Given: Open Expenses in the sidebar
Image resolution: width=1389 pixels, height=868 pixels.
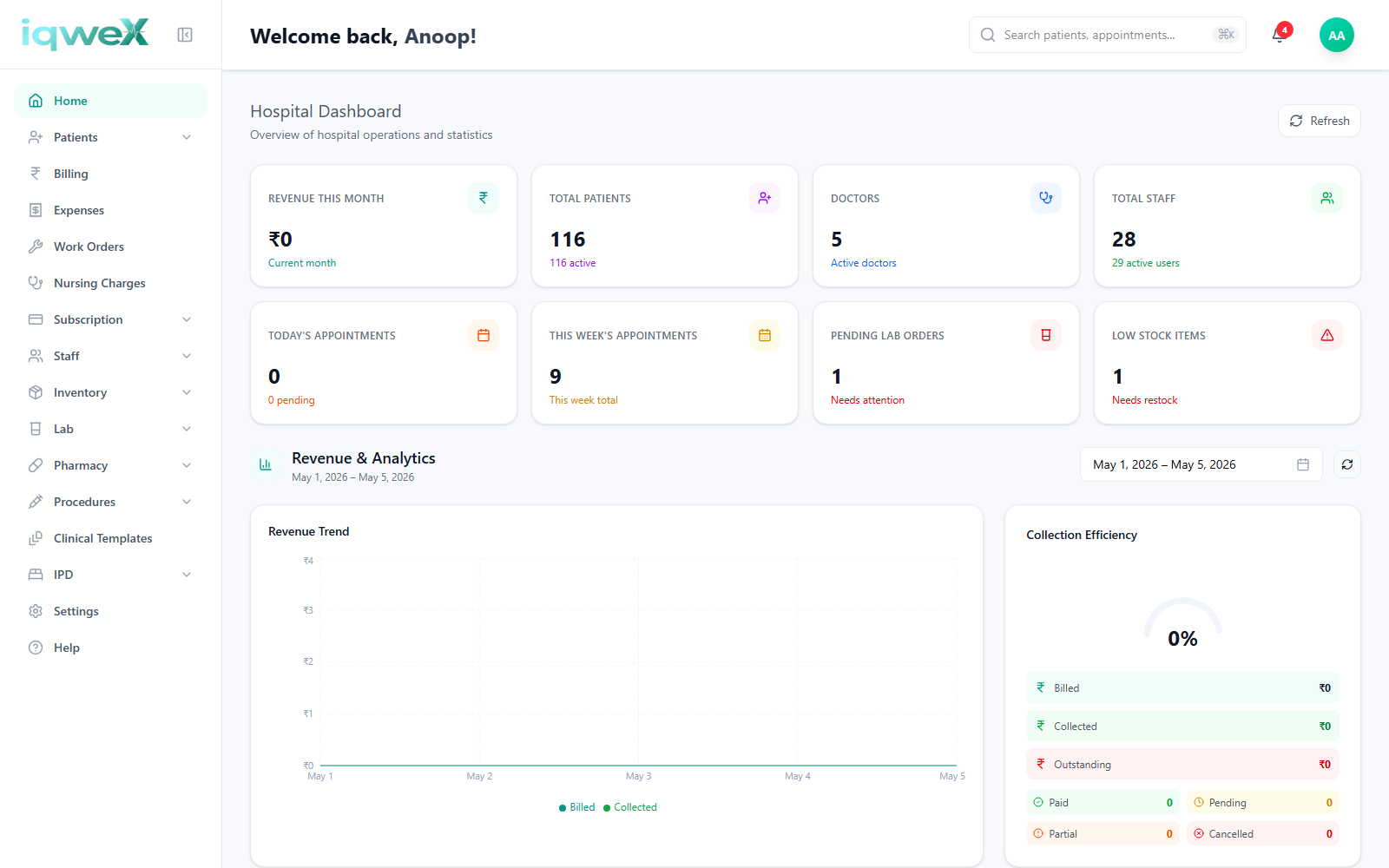Looking at the screenshot, I should tap(110, 210).
